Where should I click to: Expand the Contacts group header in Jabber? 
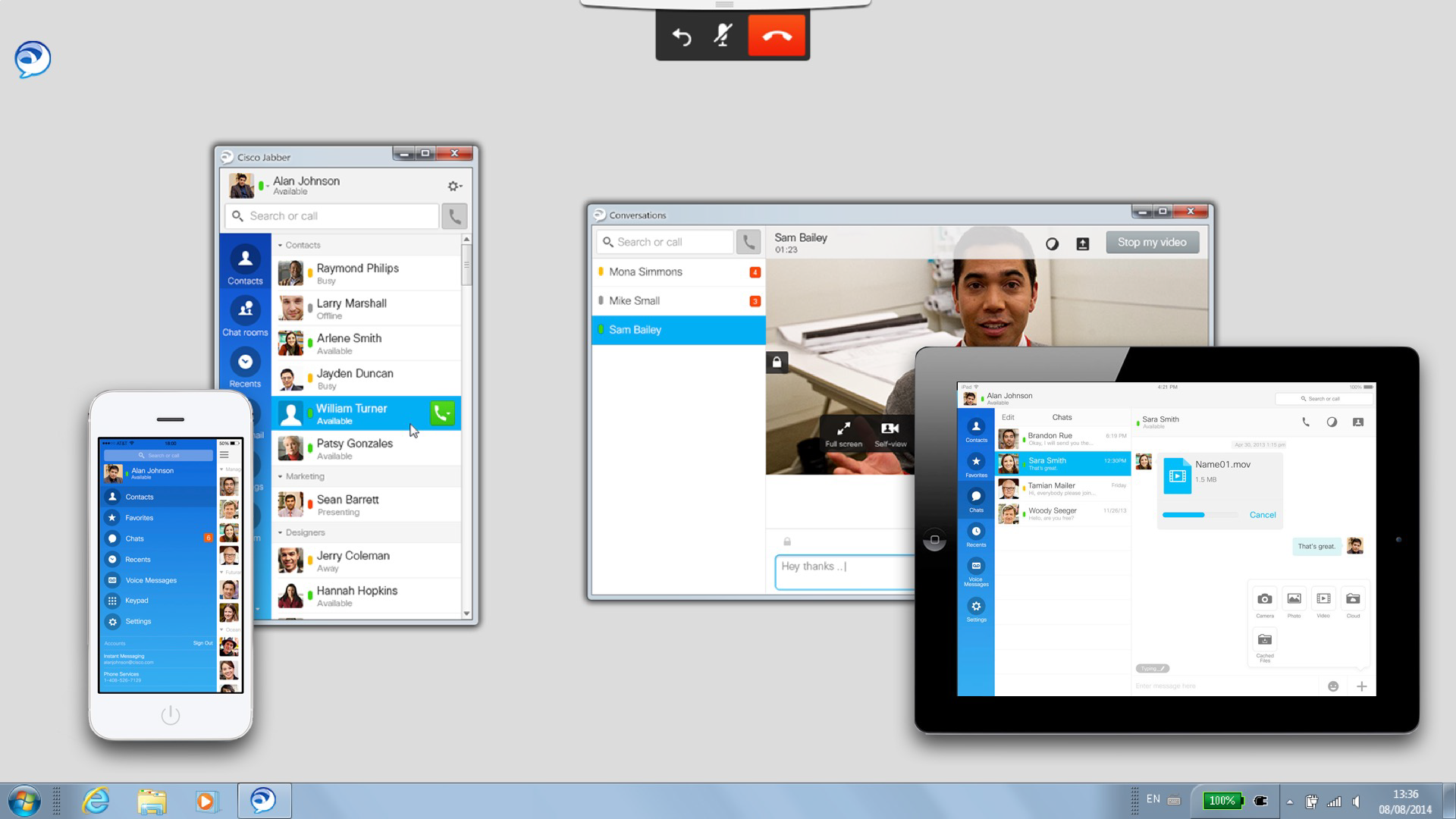[302, 245]
